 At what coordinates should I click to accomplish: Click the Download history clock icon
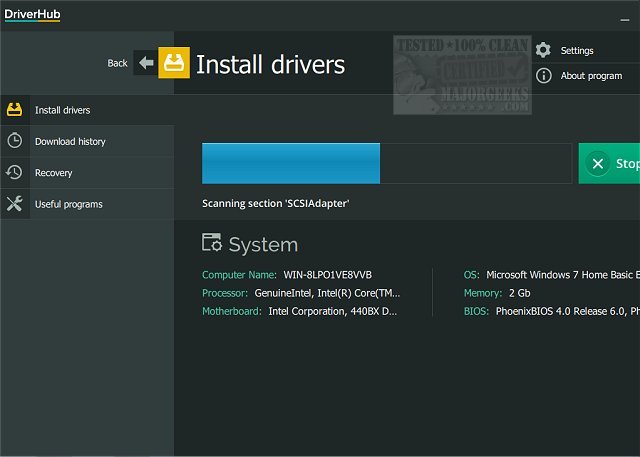(15, 141)
